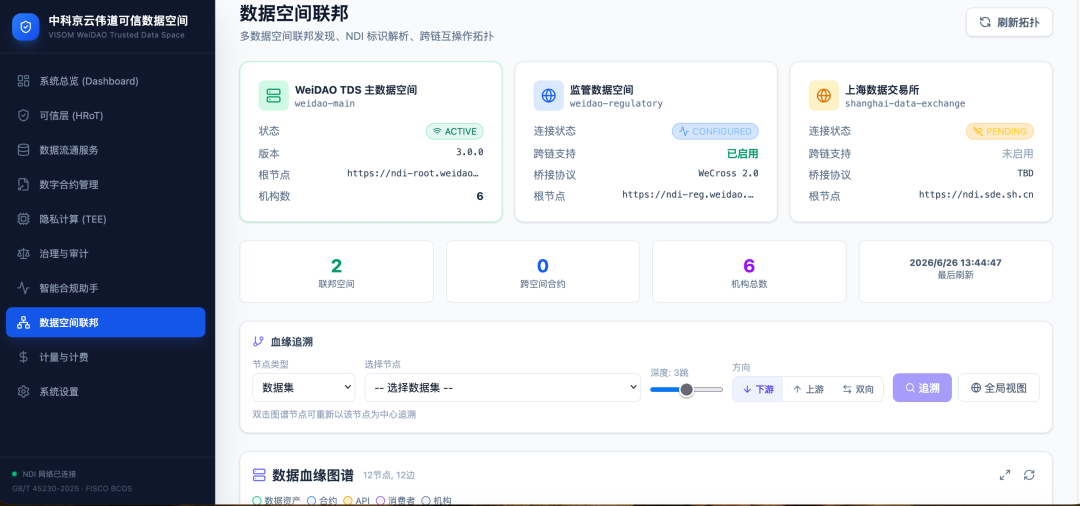This screenshot has height=506, width=1080.
Task: Click the gear icon beside 系统设置
Action: [x=23, y=391]
